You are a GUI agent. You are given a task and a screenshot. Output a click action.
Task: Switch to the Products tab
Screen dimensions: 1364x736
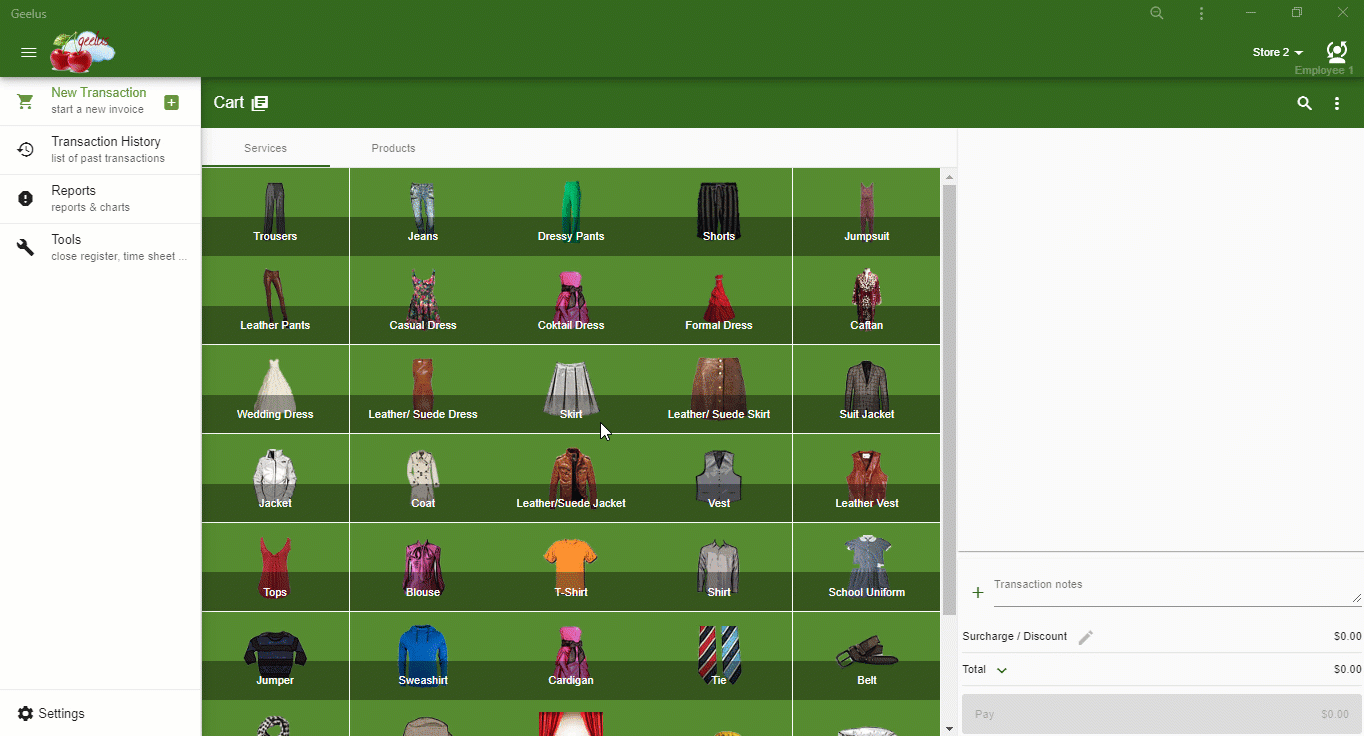click(393, 148)
